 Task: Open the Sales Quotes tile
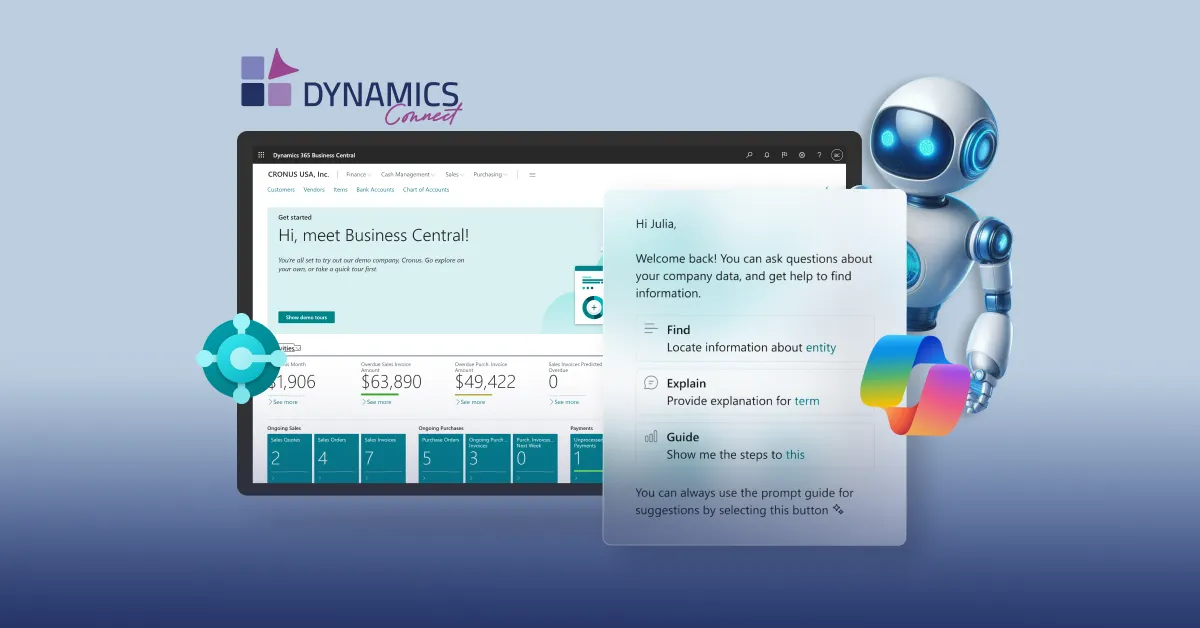click(289, 458)
